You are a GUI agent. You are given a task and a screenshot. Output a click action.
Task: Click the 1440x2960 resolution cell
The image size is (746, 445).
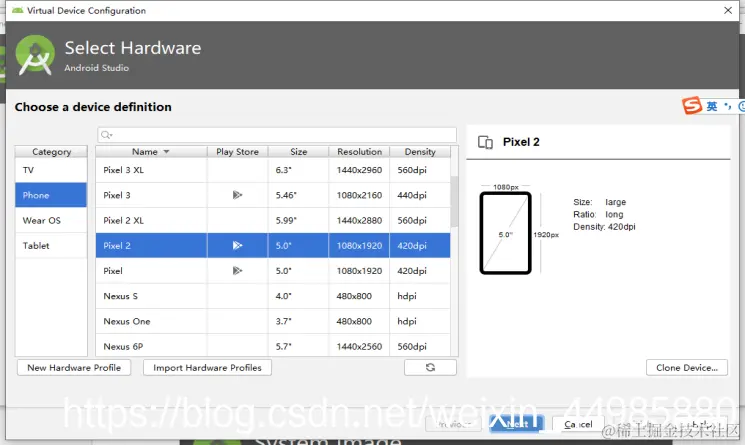[359, 170]
